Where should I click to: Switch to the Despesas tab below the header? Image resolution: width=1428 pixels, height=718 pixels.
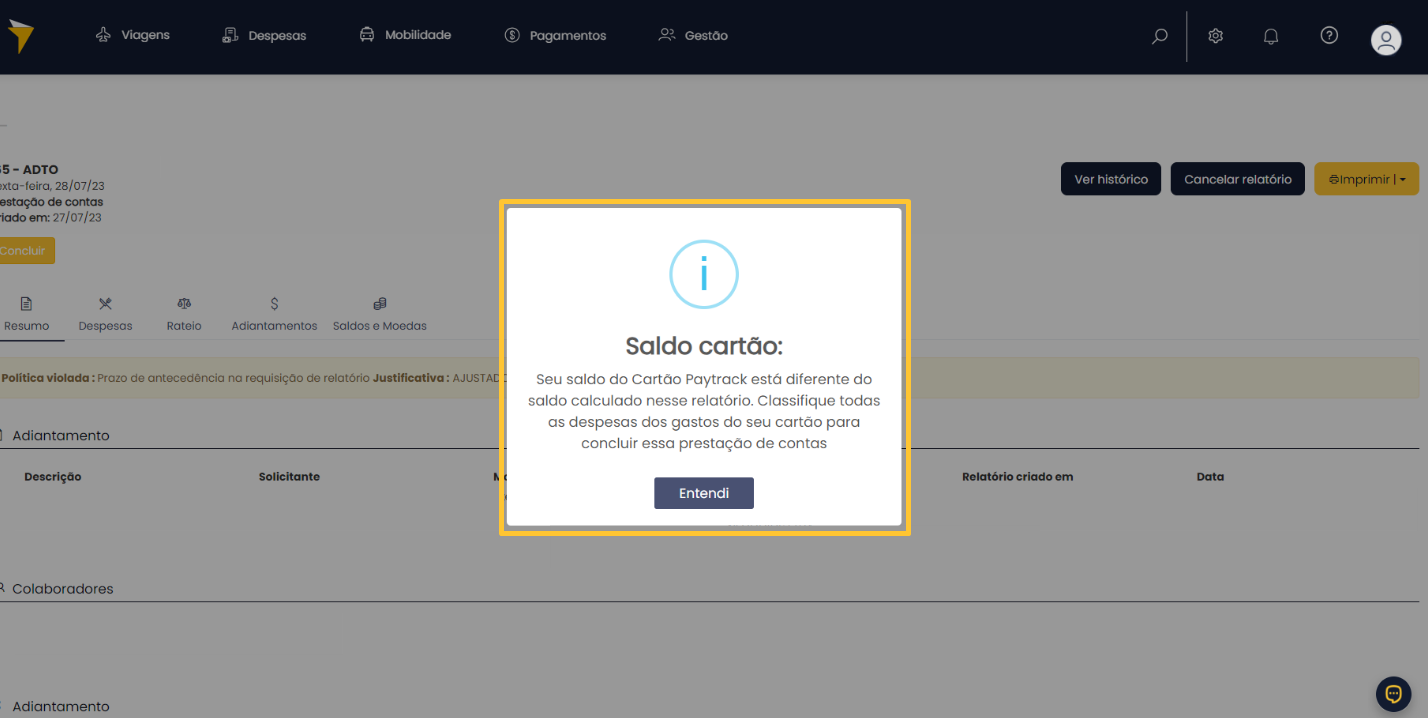[x=105, y=314]
